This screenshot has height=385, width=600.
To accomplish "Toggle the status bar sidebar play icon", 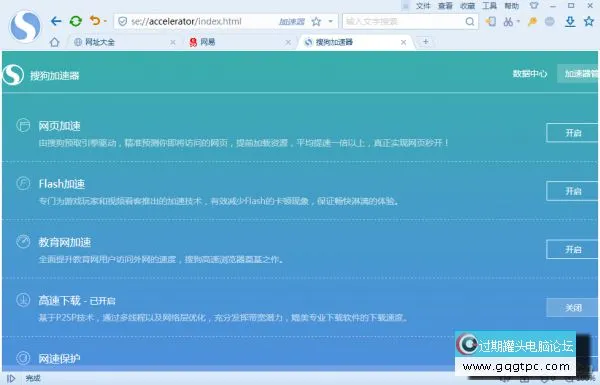I will point(11,378).
